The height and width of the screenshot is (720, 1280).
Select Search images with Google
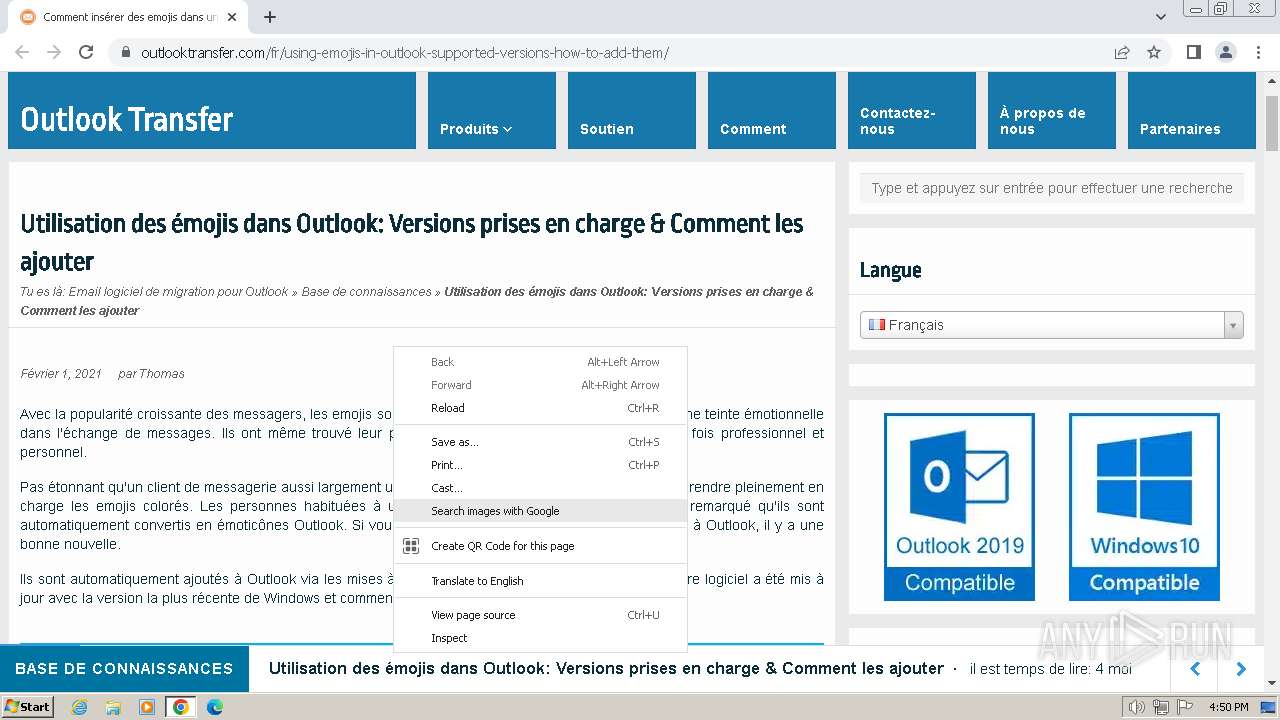(x=540, y=511)
